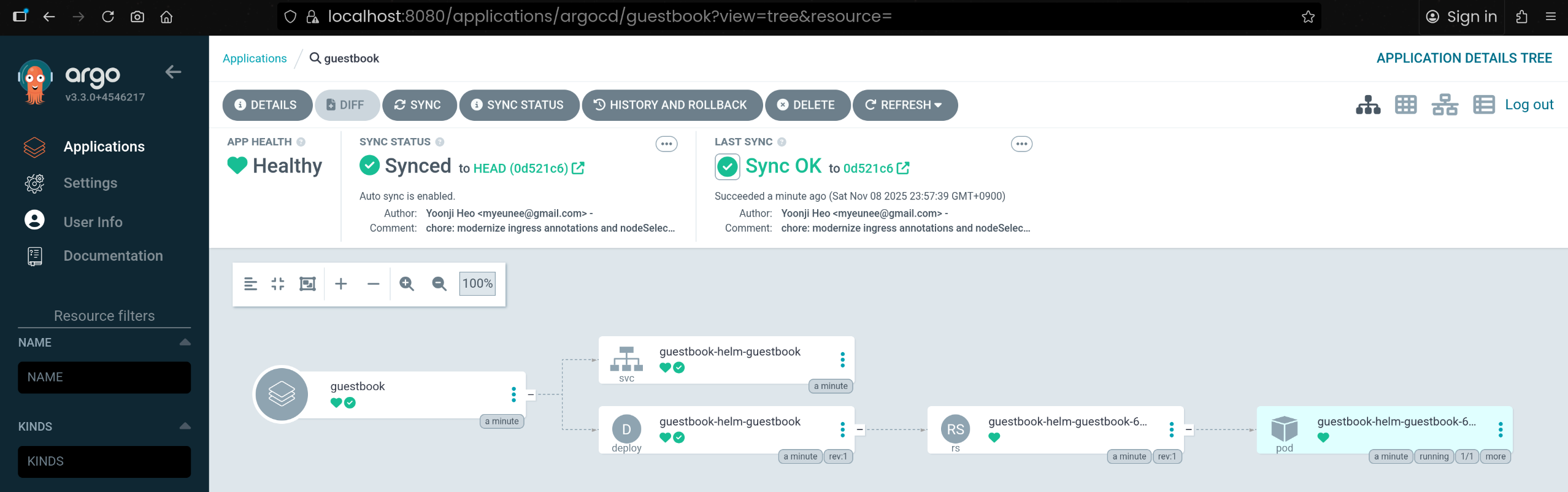Collapse the KINDS filter section
This screenshot has width=1568, height=492.
coord(185,426)
